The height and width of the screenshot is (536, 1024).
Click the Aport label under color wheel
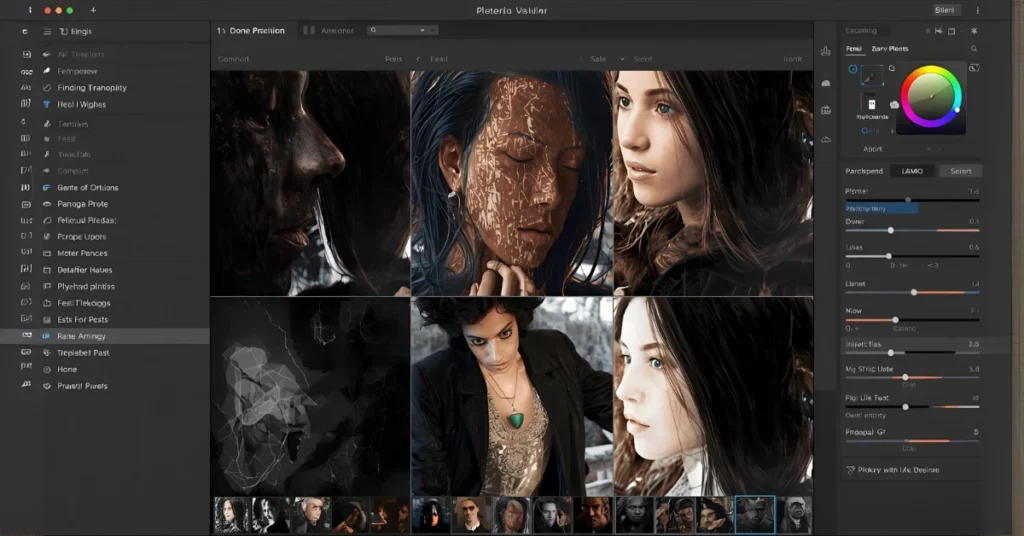click(x=872, y=149)
